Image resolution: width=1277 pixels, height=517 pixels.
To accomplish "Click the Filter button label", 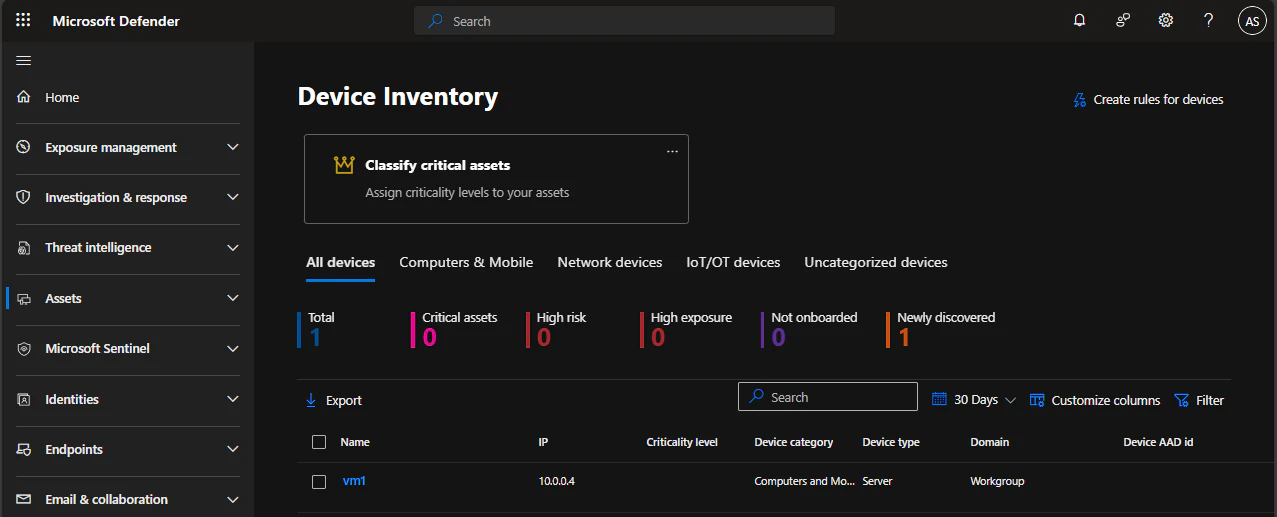I will (1210, 400).
